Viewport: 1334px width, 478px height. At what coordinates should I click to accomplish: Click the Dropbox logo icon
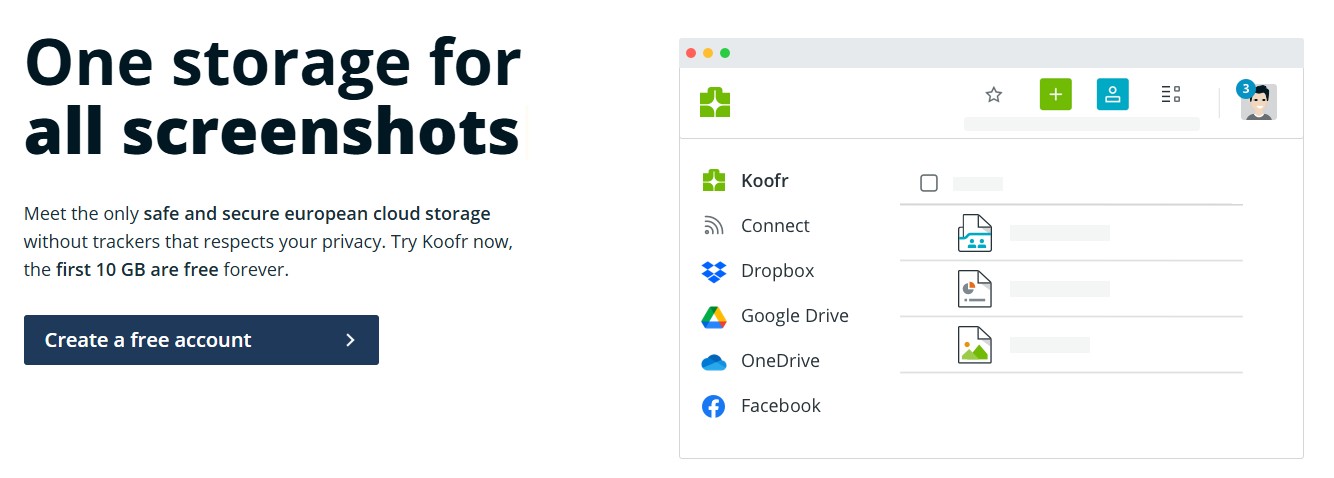[x=713, y=271]
